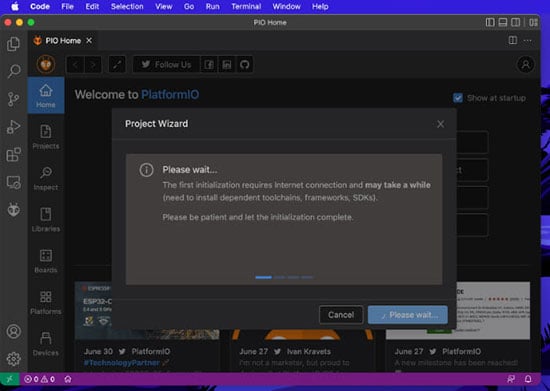The width and height of the screenshot is (550, 391).
Task: Select the PIO Home tab
Action: [x=63, y=41]
